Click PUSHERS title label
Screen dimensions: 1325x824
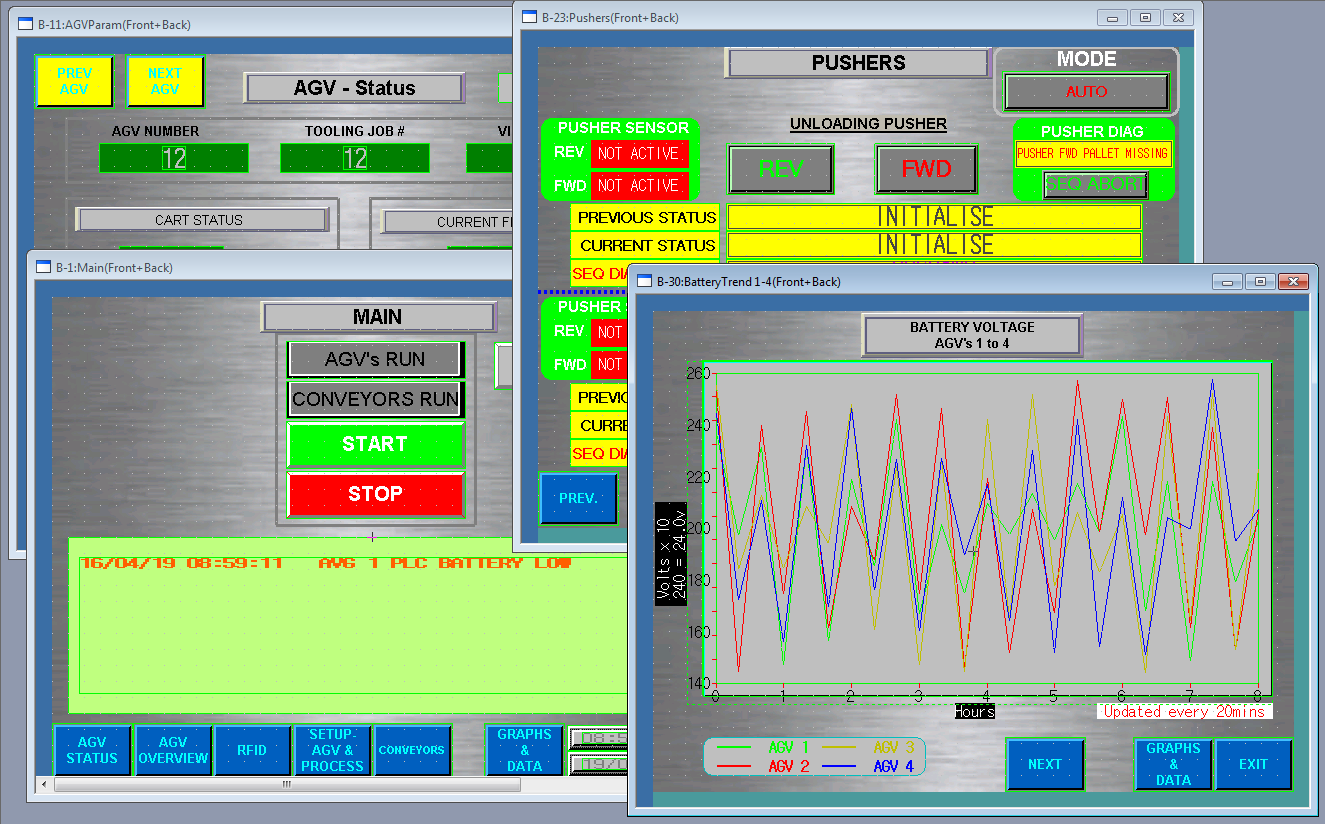(858, 63)
